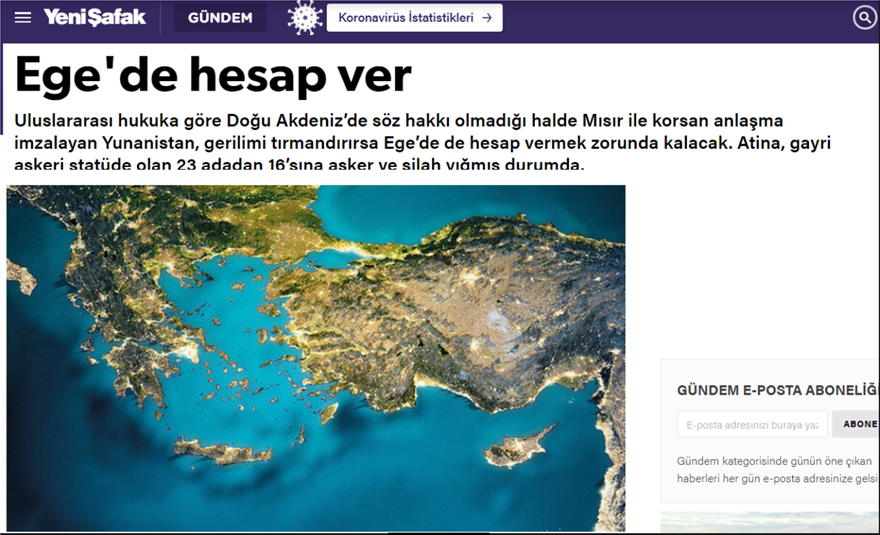
Task: Click the headline "Ege'de hesap ver"
Action: click(x=213, y=75)
